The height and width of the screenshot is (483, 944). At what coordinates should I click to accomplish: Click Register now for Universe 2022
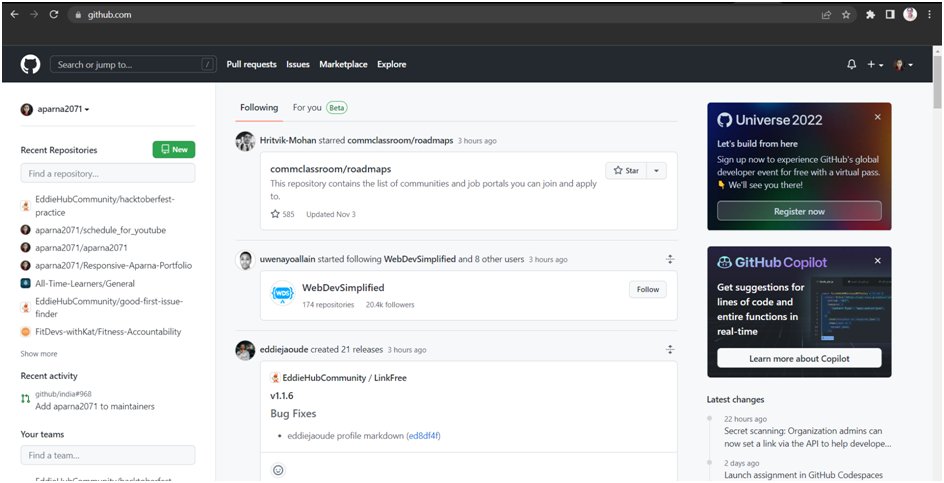pyautogui.click(x=799, y=211)
